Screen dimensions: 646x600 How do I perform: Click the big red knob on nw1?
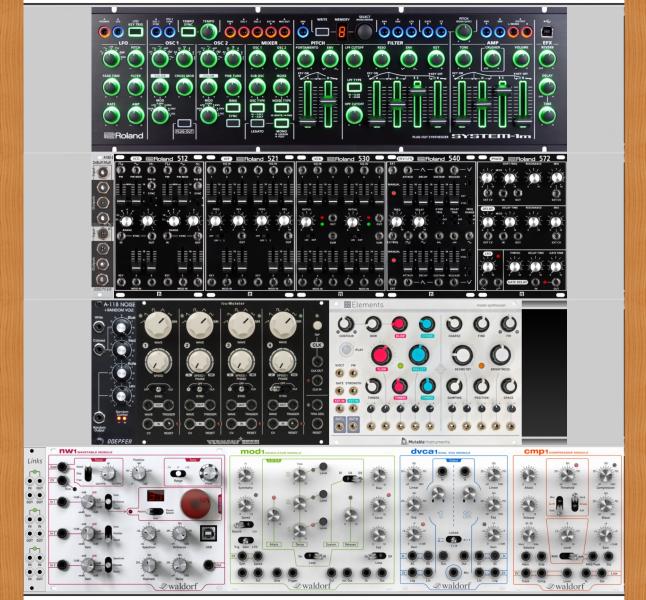[x=197, y=504]
